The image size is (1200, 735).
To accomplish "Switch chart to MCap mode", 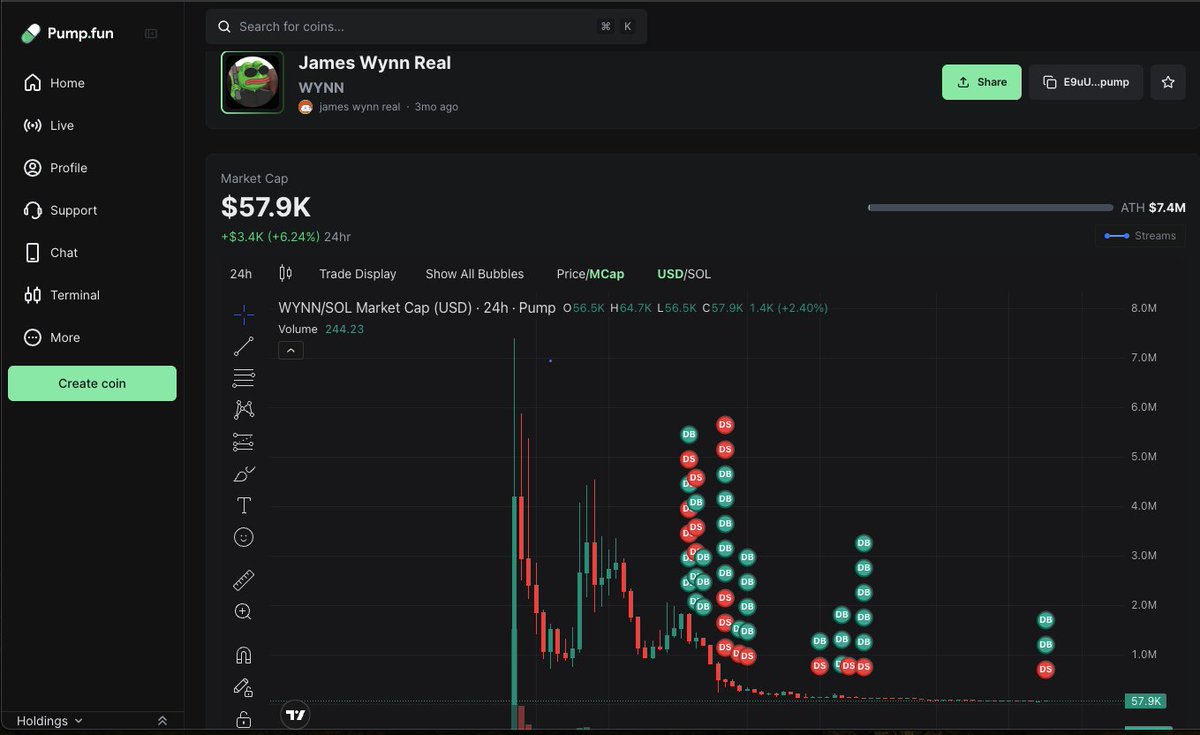I will click(x=607, y=274).
